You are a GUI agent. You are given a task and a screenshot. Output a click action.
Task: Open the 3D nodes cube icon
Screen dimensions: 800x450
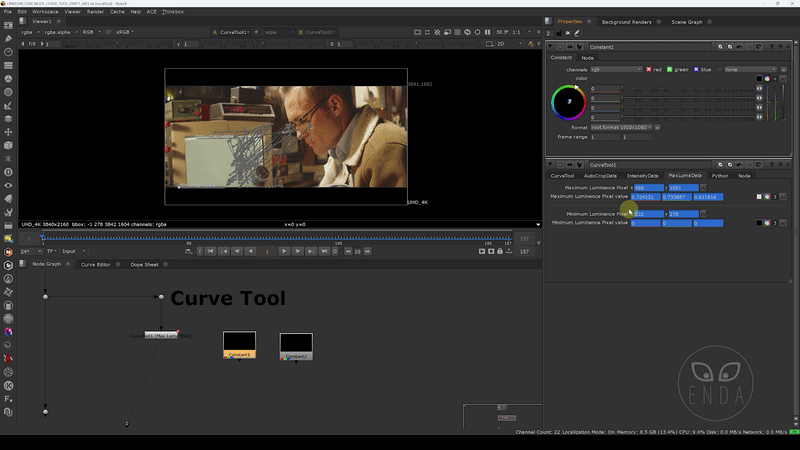(x=8, y=145)
